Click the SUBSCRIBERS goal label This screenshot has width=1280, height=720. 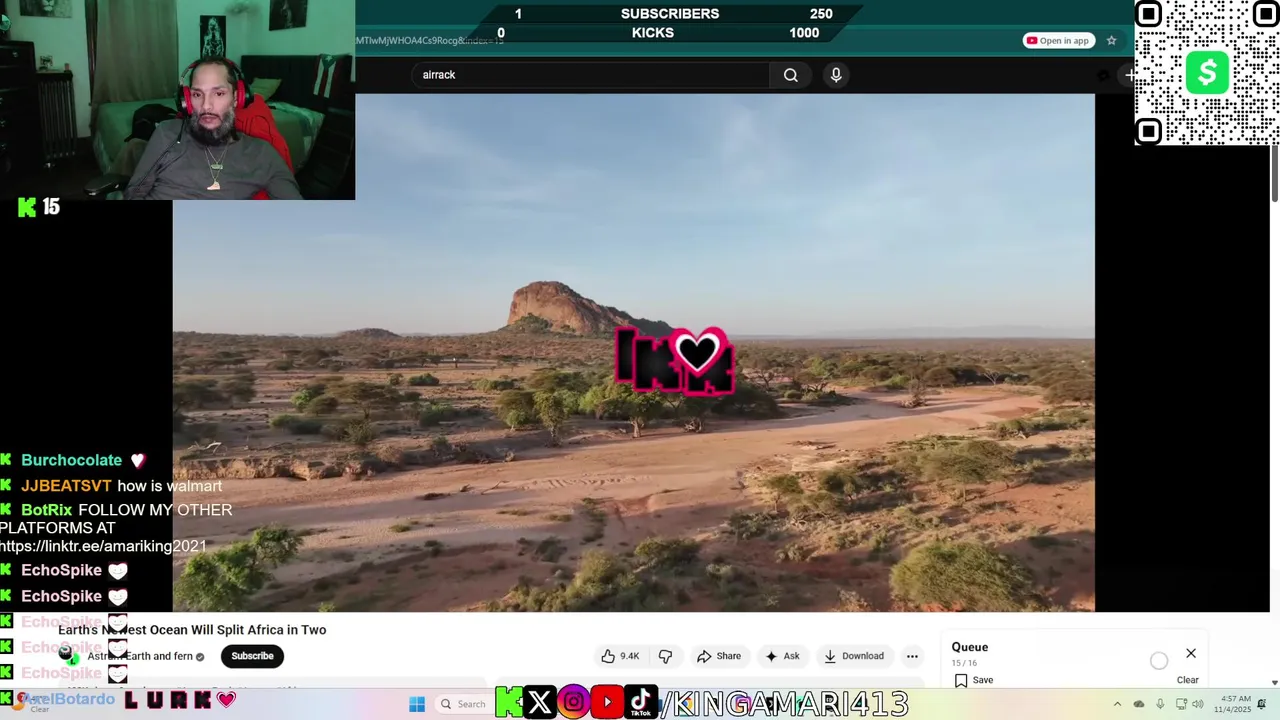tap(670, 14)
